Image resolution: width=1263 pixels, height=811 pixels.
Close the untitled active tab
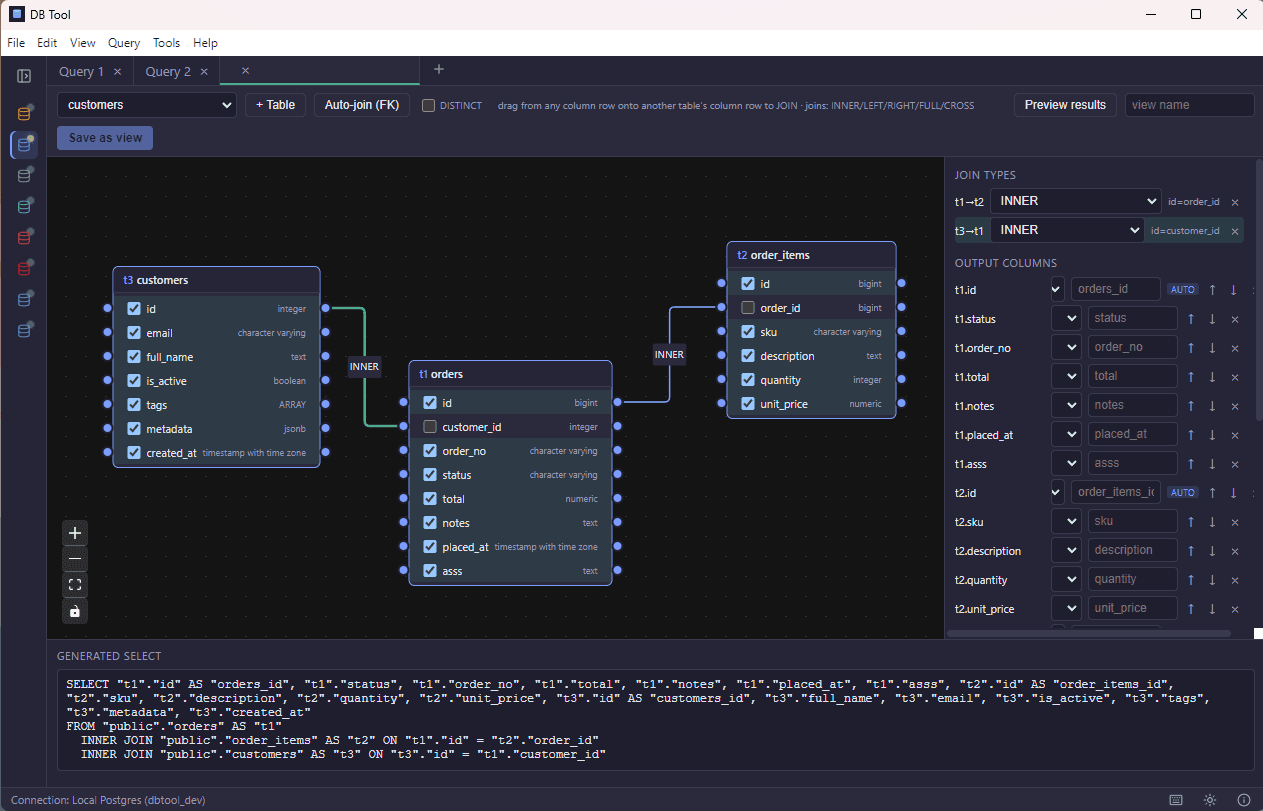pyautogui.click(x=245, y=71)
